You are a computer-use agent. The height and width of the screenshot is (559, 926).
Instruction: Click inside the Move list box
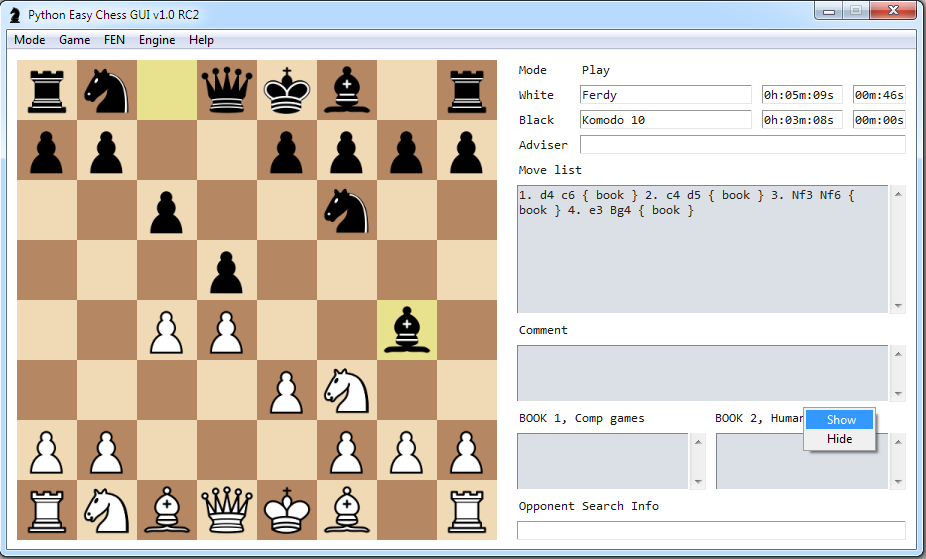coord(703,249)
